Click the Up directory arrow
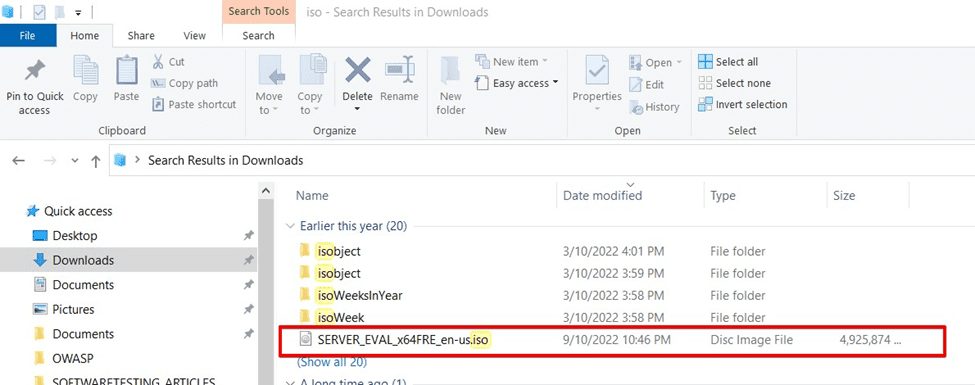Screen dimensions: 975x385 pos(95,161)
